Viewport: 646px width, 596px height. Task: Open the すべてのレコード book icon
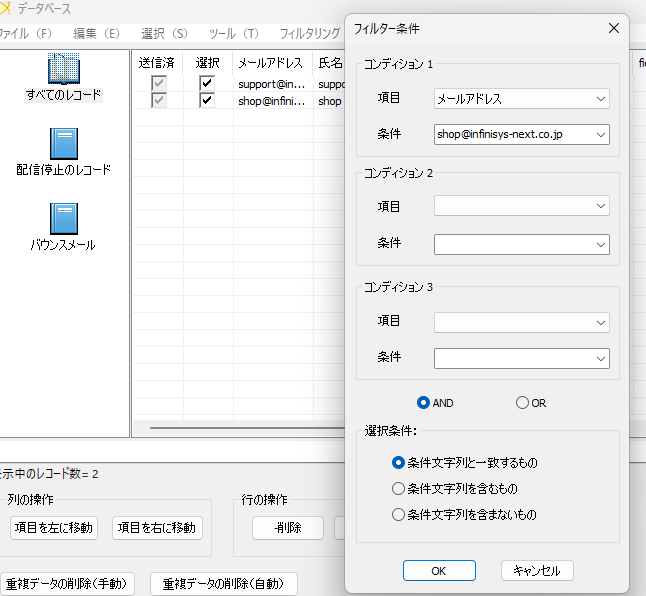pyautogui.click(x=64, y=68)
